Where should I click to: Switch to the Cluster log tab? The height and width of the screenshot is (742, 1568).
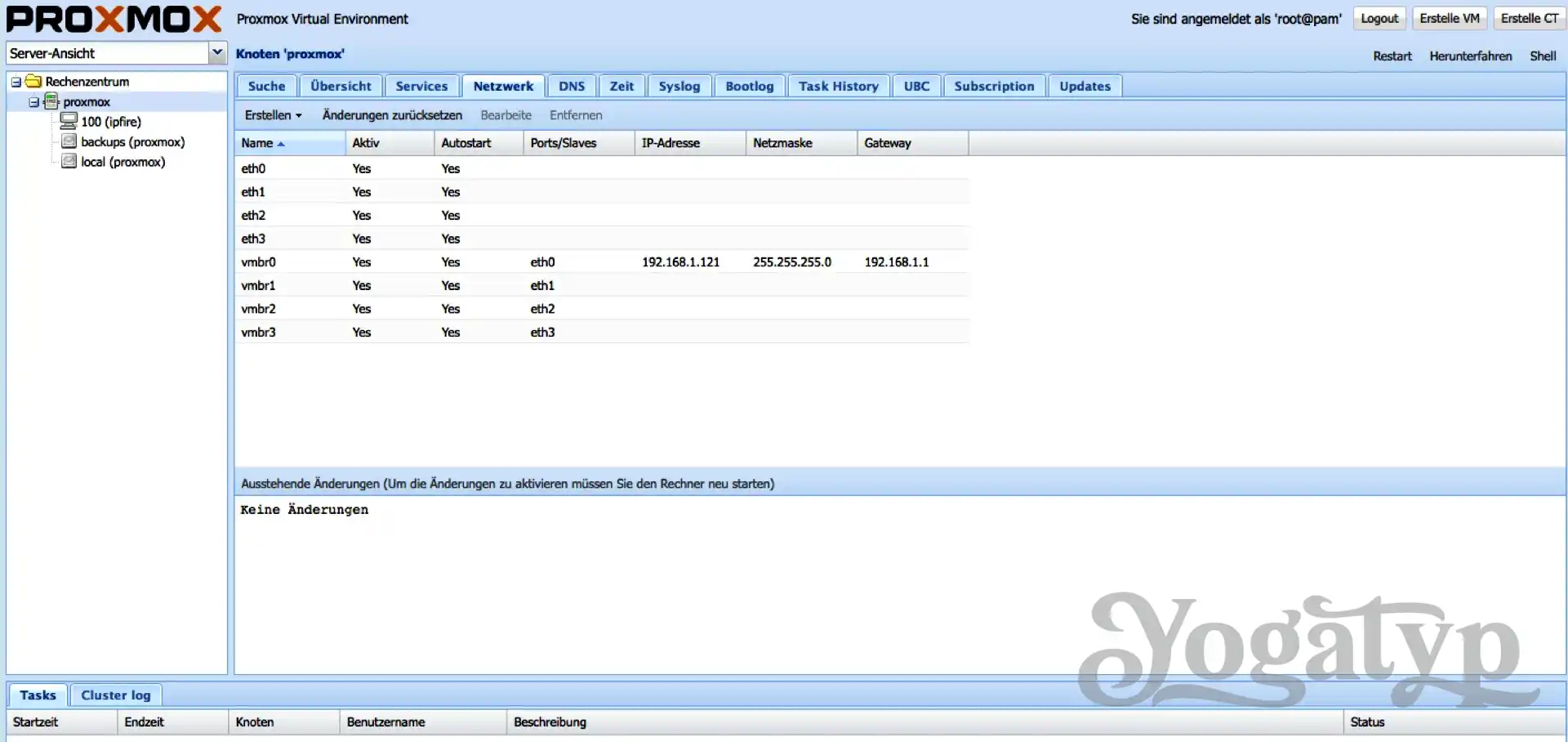tap(116, 695)
